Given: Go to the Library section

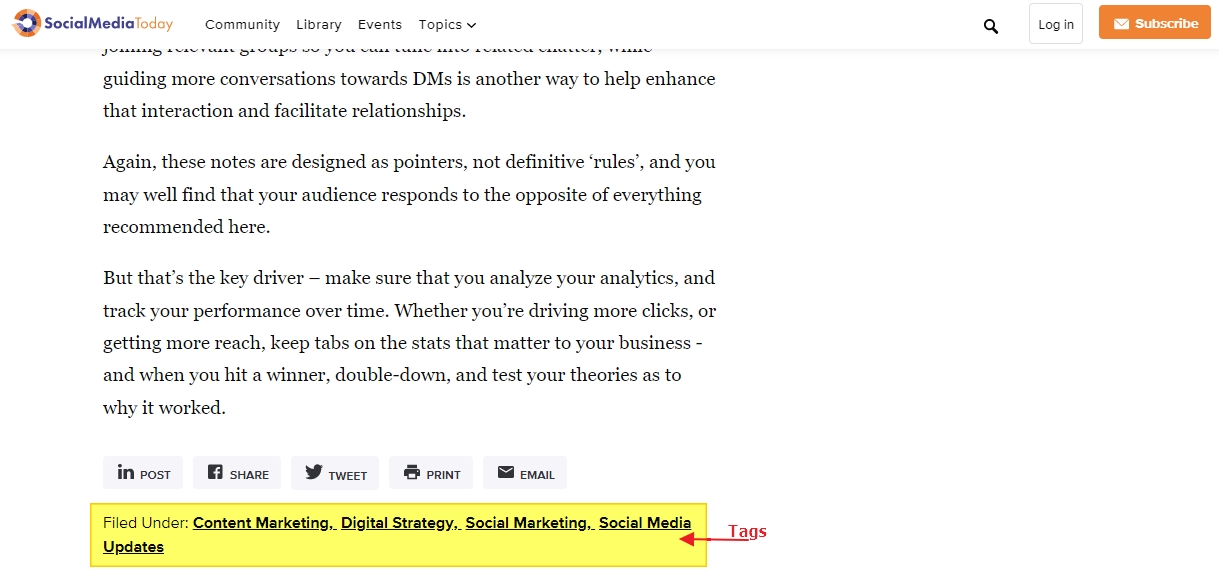Looking at the screenshot, I should tap(318, 24).
